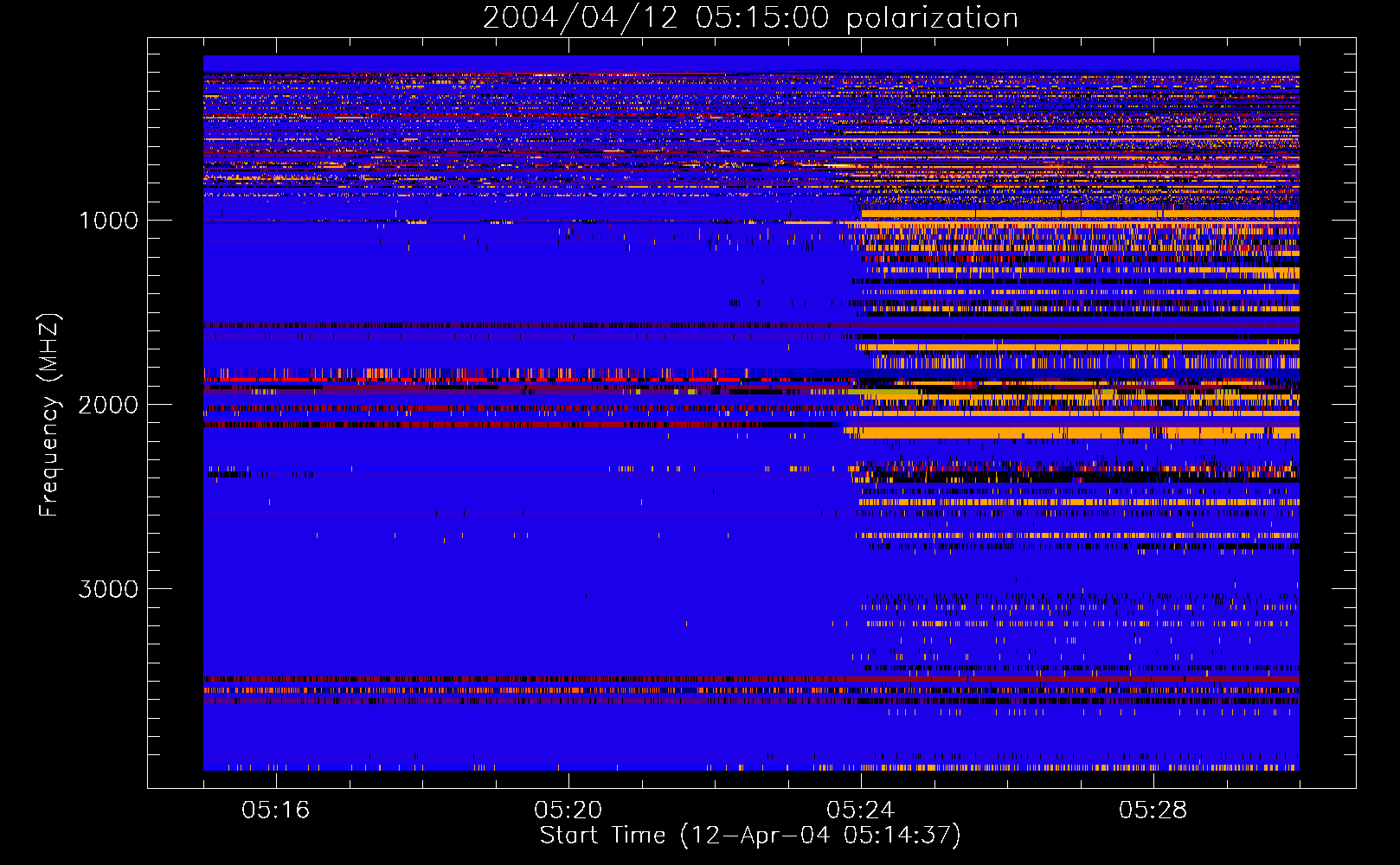The image size is (1400, 865).
Task: Click the 'Frequency (MHZ)' axis label
Action: pyautogui.click(x=49, y=414)
